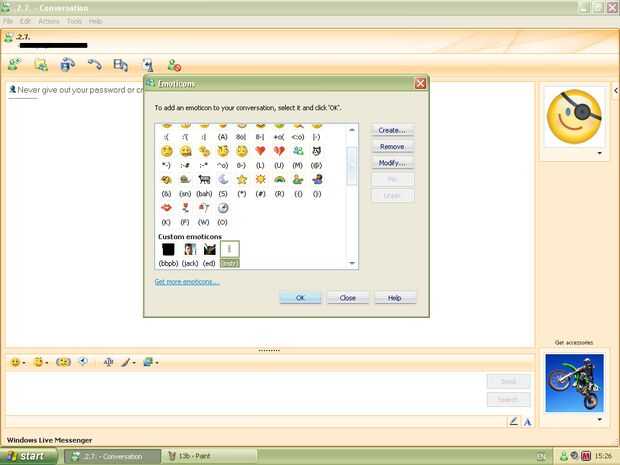Select the sun (#) emoticon
Viewport: 620px width, 465px height.
point(260,180)
